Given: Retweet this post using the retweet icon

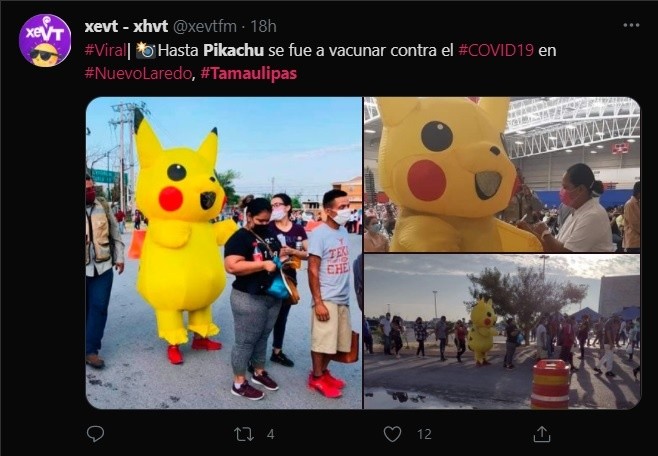Looking at the screenshot, I should click(244, 434).
